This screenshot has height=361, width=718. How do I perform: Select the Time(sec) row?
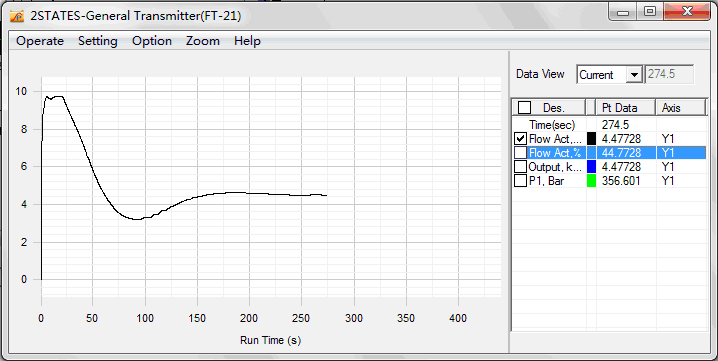(x=609, y=125)
